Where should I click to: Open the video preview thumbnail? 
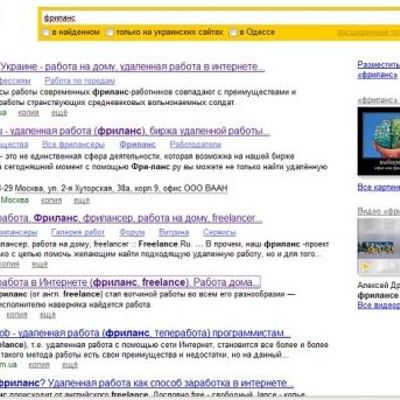tap(379, 247)
